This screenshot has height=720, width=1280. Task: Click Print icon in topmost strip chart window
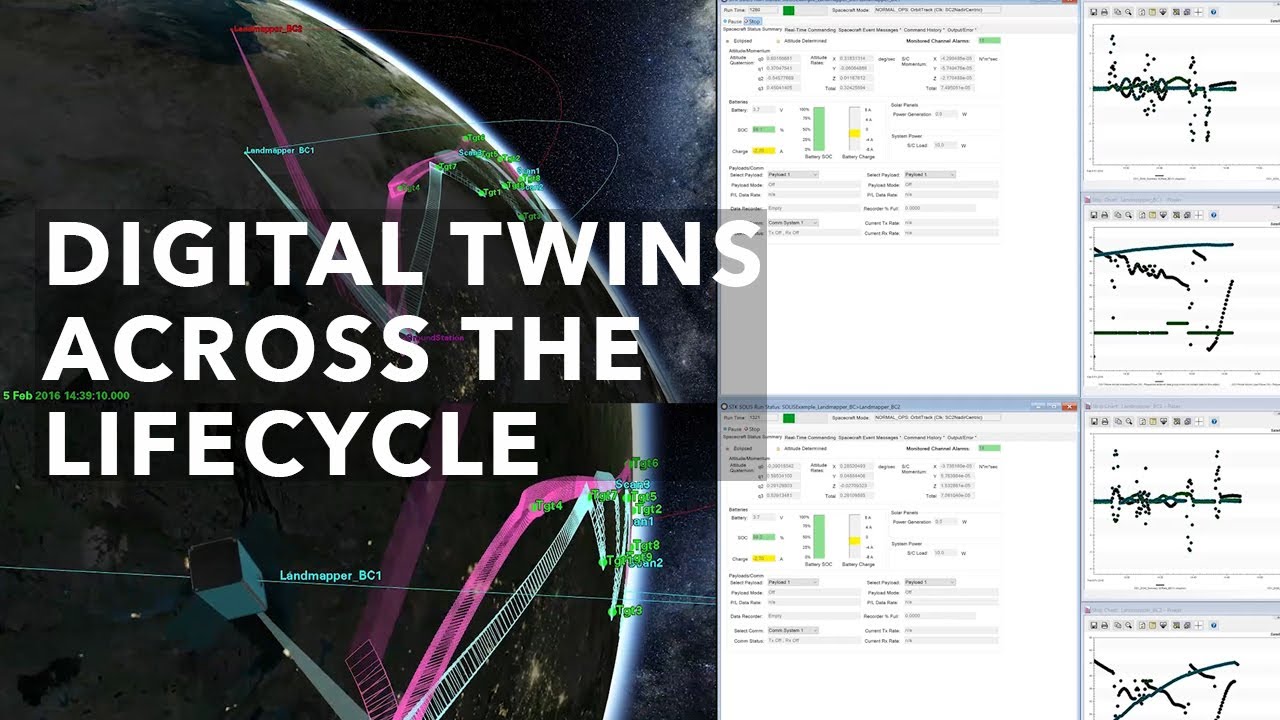(1104, 12)
